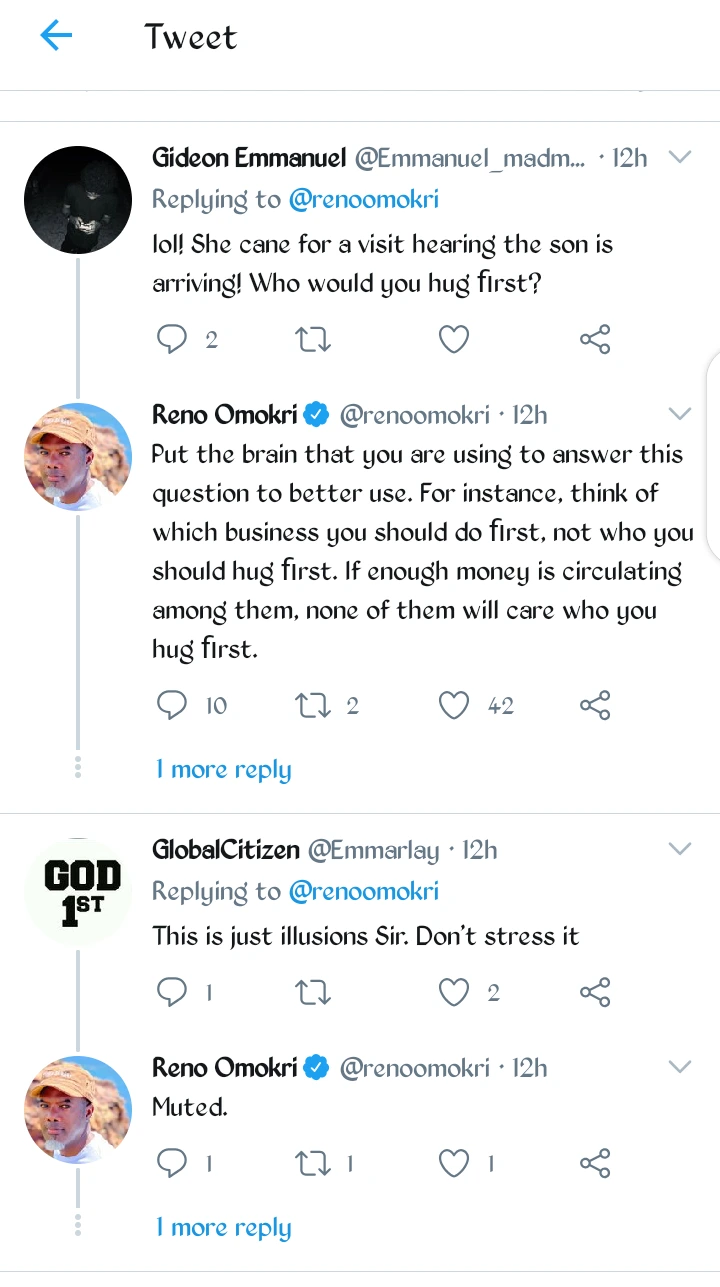Tap the back arrow in header

pyautogui.click(x=56, y=37)
